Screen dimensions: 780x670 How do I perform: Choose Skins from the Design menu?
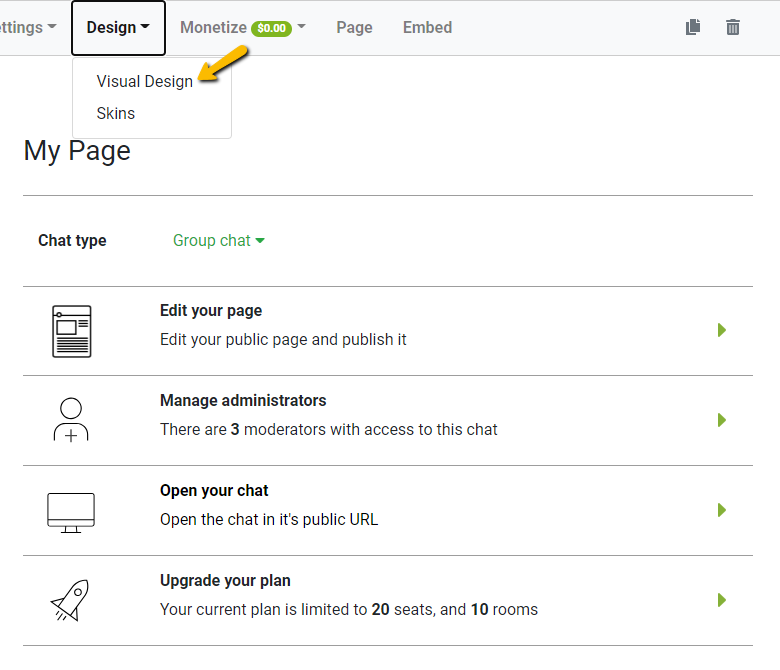pos(116,113)
